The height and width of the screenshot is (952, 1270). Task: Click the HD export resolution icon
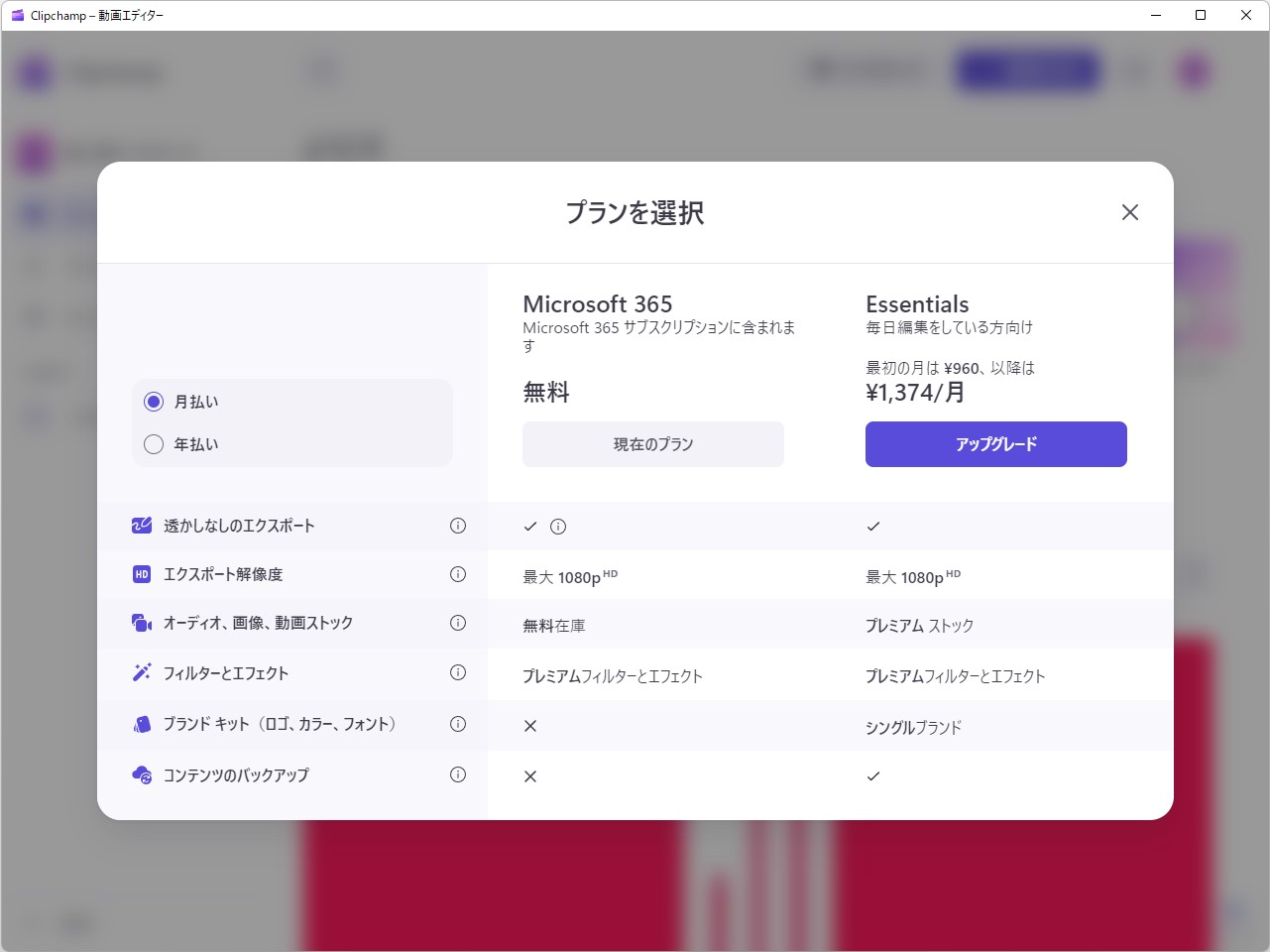140,574
